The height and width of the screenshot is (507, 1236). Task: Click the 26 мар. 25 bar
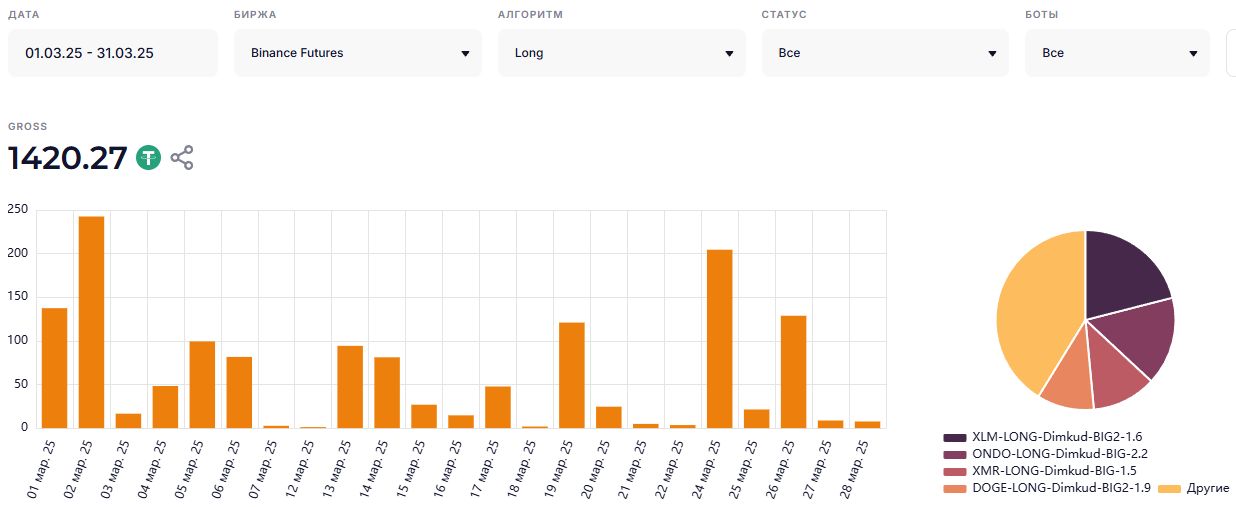tap(793, 372)
